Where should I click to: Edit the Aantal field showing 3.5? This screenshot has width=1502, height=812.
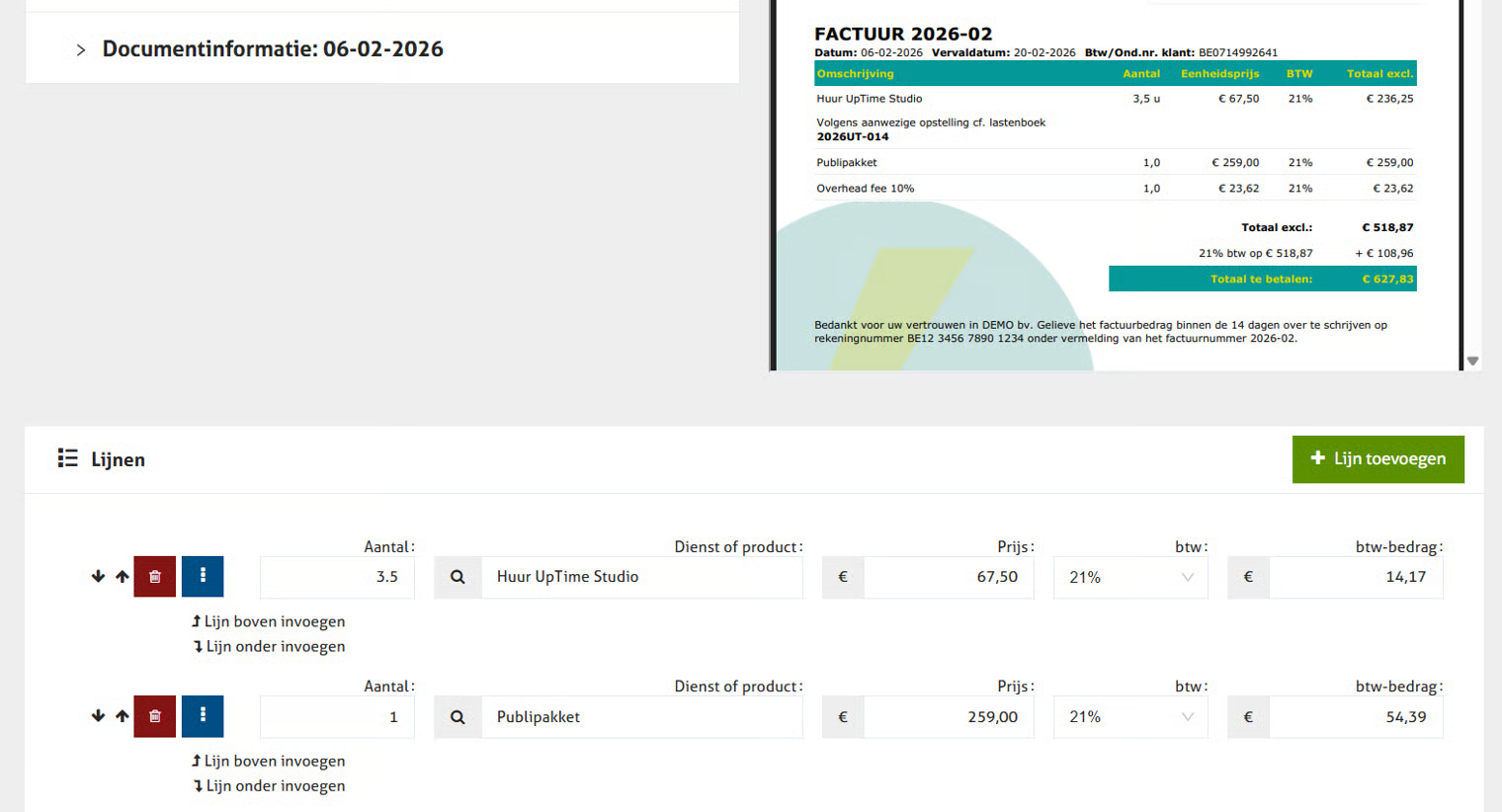(337, 577)
